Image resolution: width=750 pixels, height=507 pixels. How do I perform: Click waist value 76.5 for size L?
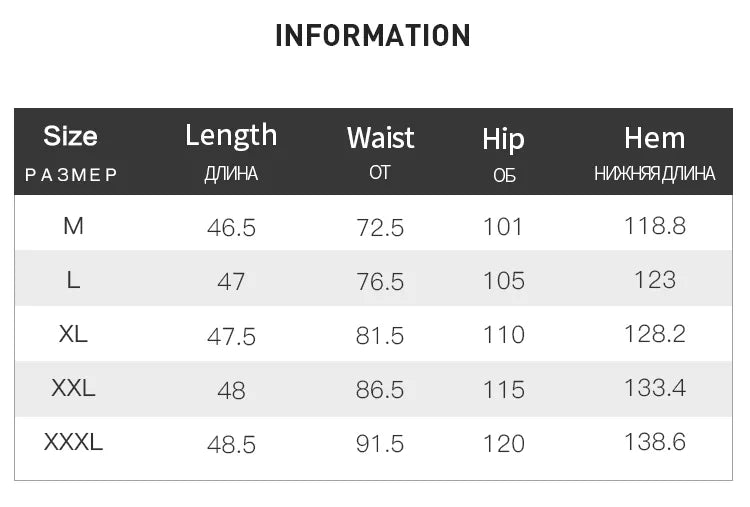[x=380, y=282]
